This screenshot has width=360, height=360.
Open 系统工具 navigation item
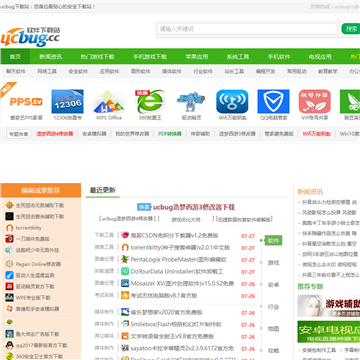click(238, 57)
